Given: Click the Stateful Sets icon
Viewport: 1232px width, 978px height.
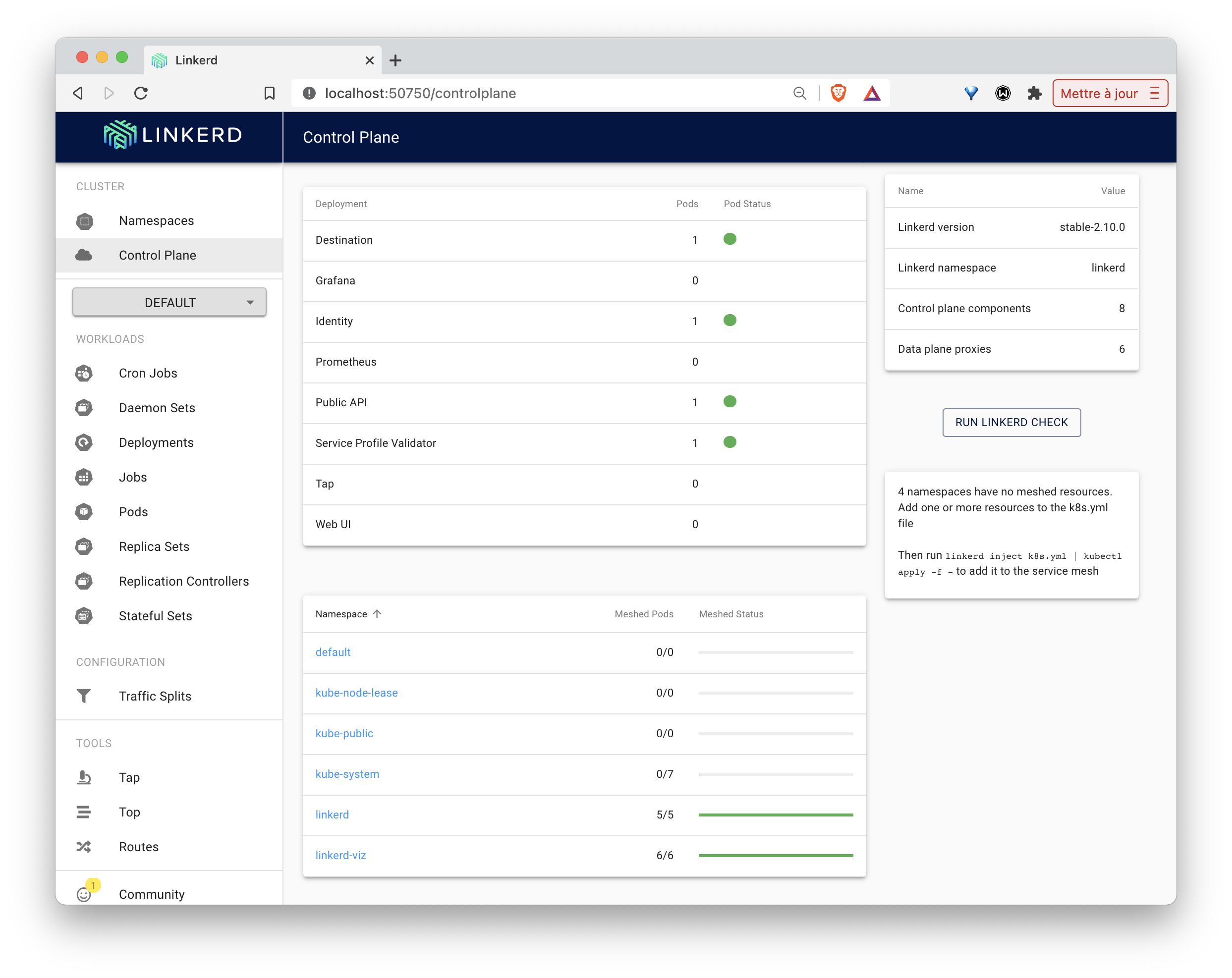Looking at the screenshot, I should 84,616.
